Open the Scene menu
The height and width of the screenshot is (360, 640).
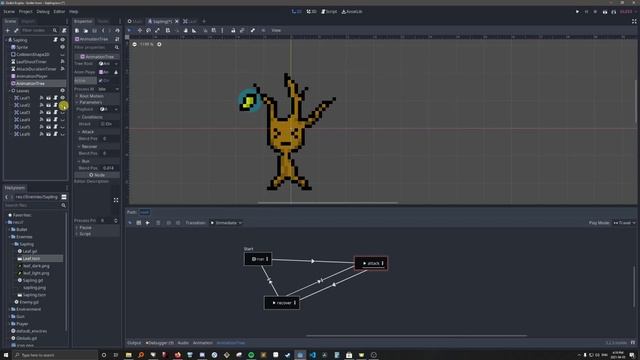[9, 11]
